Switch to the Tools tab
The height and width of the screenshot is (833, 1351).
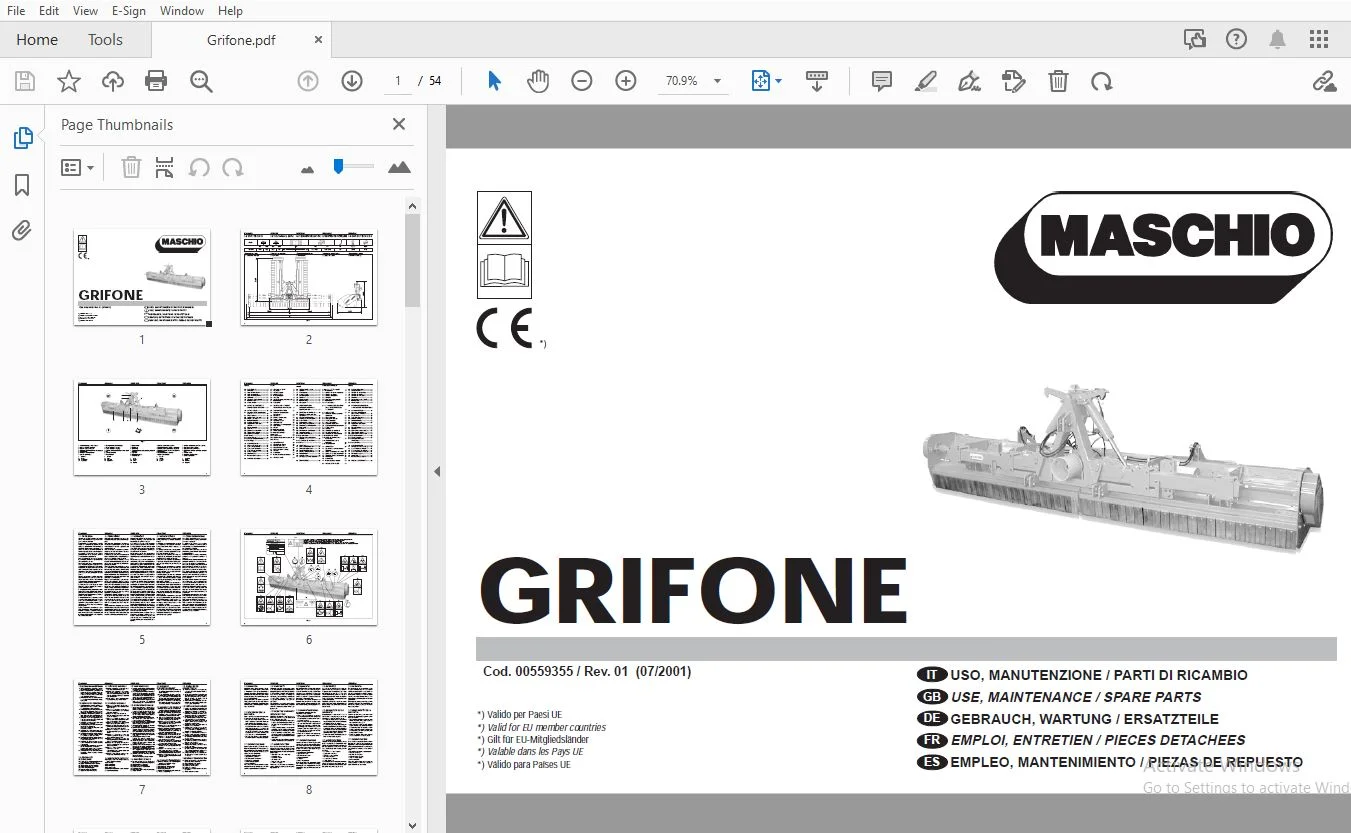[x=105, y=40]
